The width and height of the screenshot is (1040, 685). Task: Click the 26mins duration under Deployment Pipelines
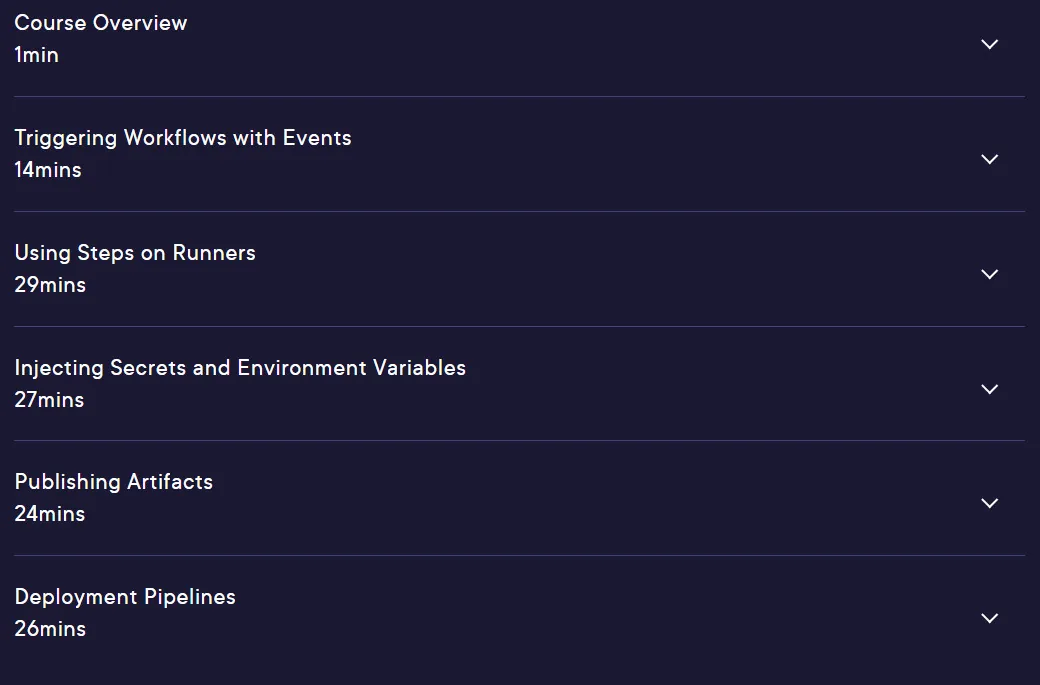[x=50, y=629]
